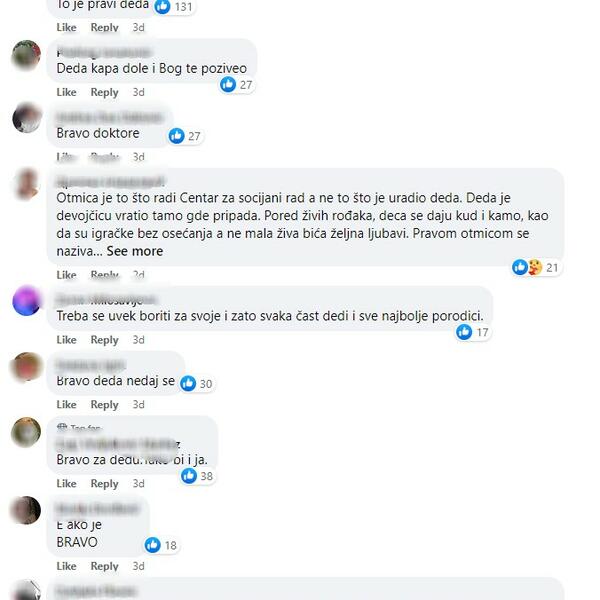Like the 'Deda kapa dole i Bog te poziveo' comment
Screen dimensions: 600x600
67,92
